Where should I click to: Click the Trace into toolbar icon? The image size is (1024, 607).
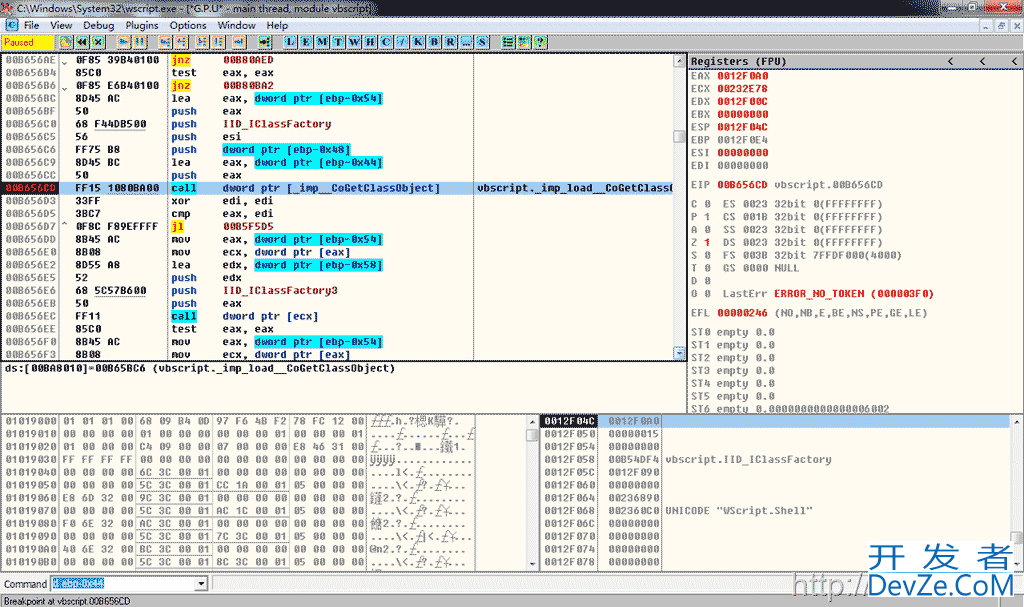202,42
